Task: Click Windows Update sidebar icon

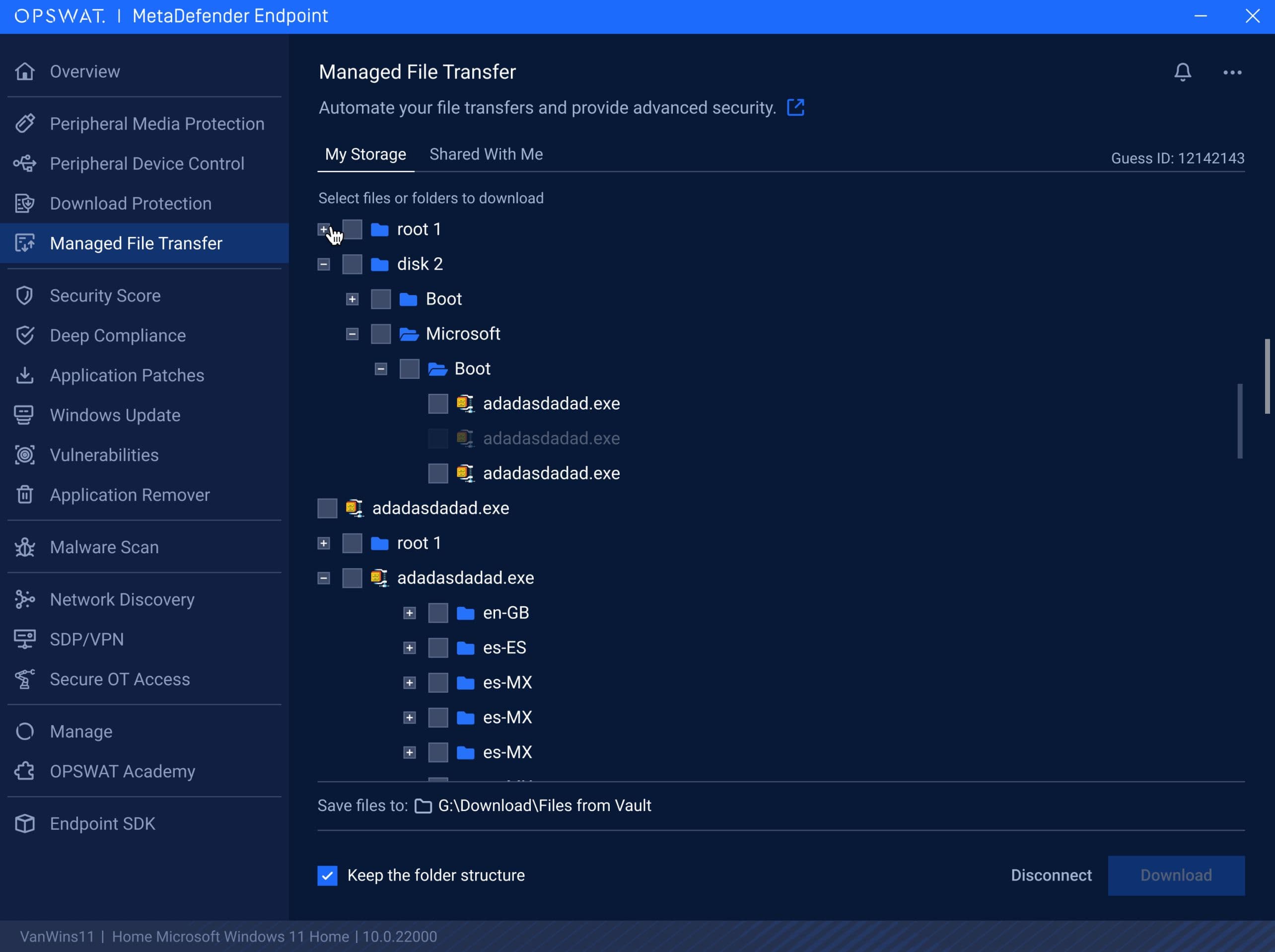Action: [x=25, y=415]
